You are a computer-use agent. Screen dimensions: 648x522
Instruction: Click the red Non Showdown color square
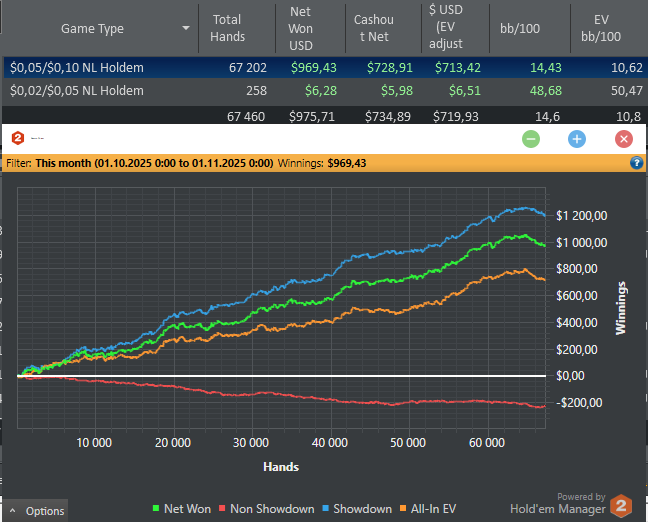222,508
